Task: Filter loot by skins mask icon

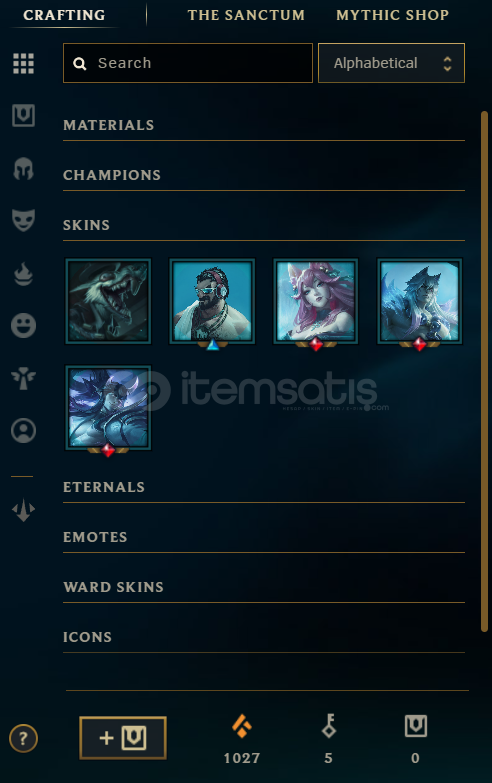Action: 23,220
